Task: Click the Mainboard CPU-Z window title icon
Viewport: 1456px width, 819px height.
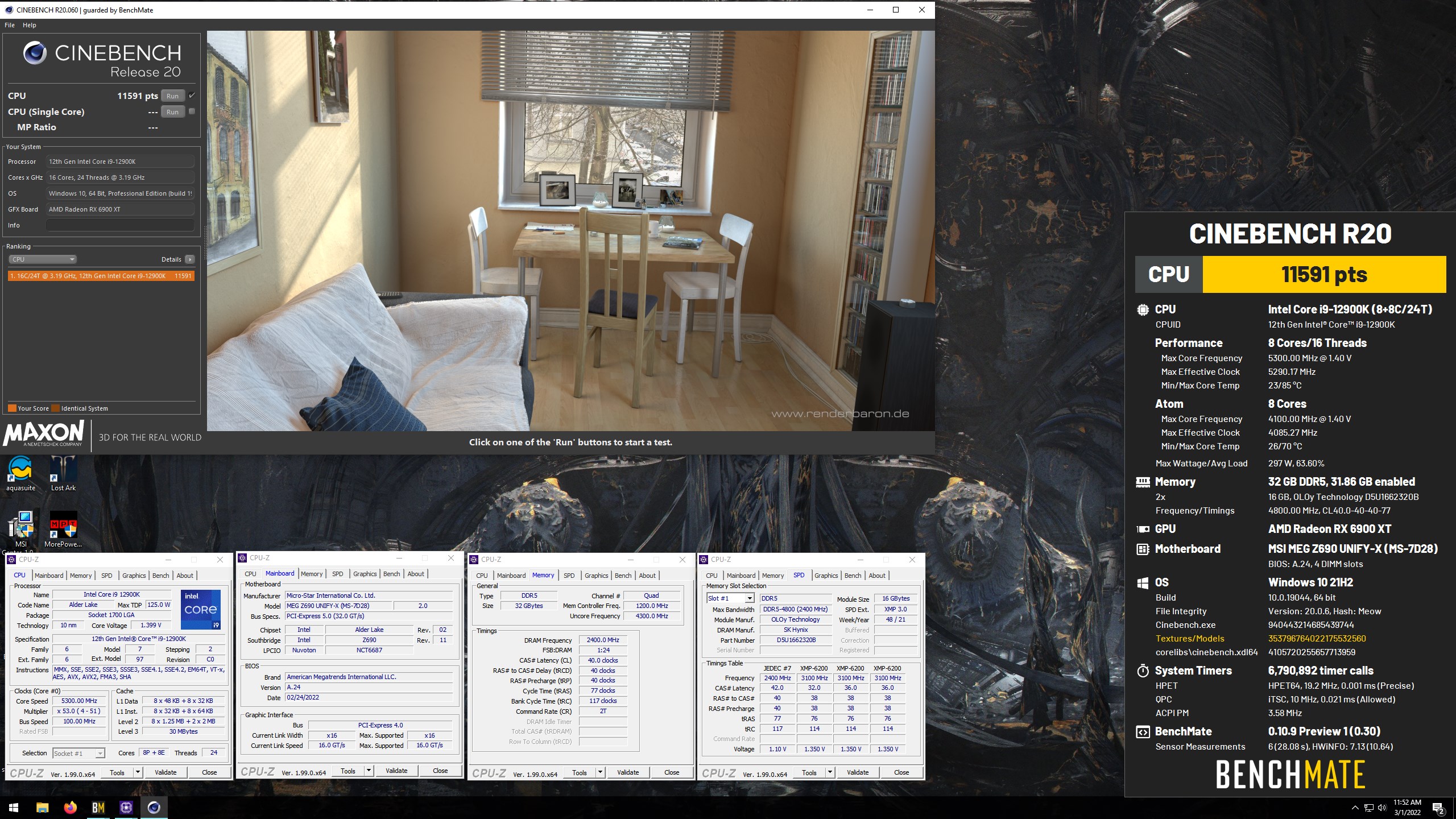Action: (x=243, y=558)
